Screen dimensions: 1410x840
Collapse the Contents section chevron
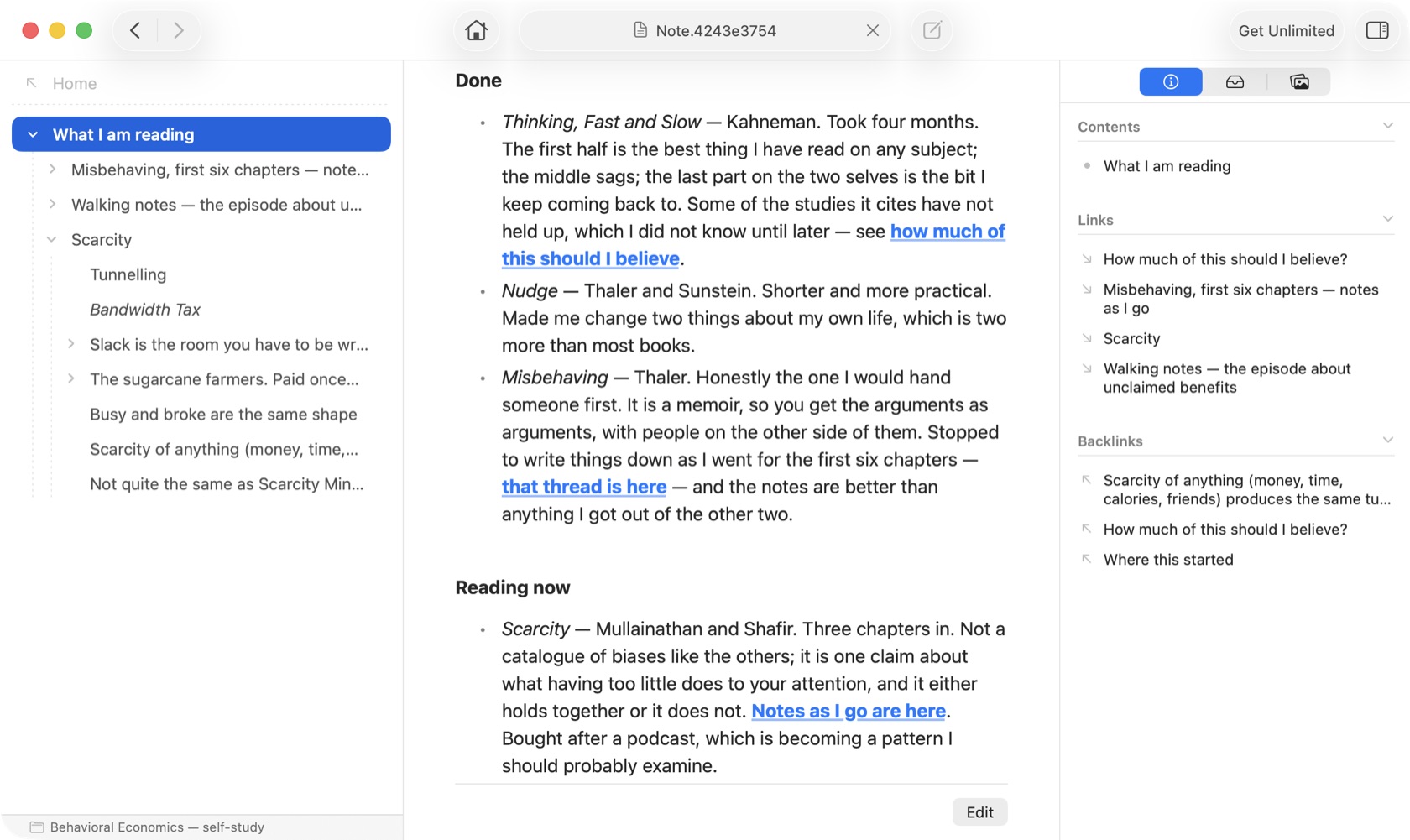(1387, 126)
